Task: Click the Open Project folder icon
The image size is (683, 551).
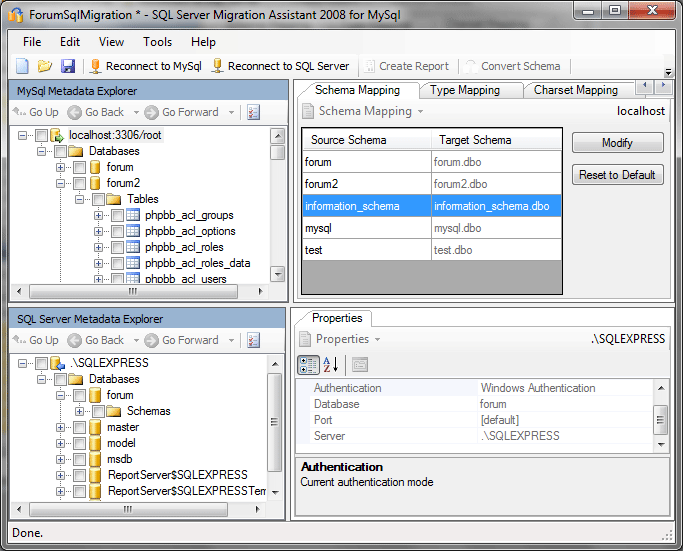Action: click(x=45, y=66)
